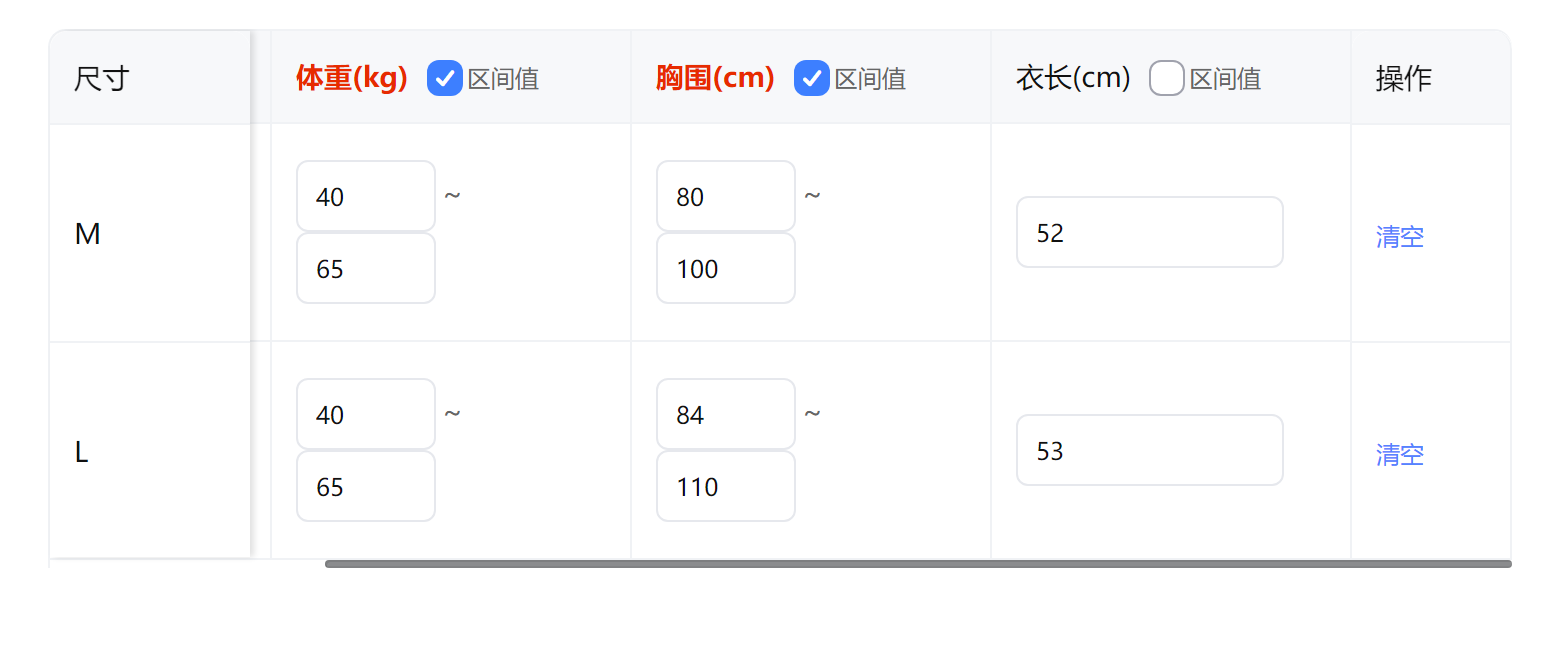Click M row garment length field (52)
This screenshot has height=646, width=1566.
1149,232
